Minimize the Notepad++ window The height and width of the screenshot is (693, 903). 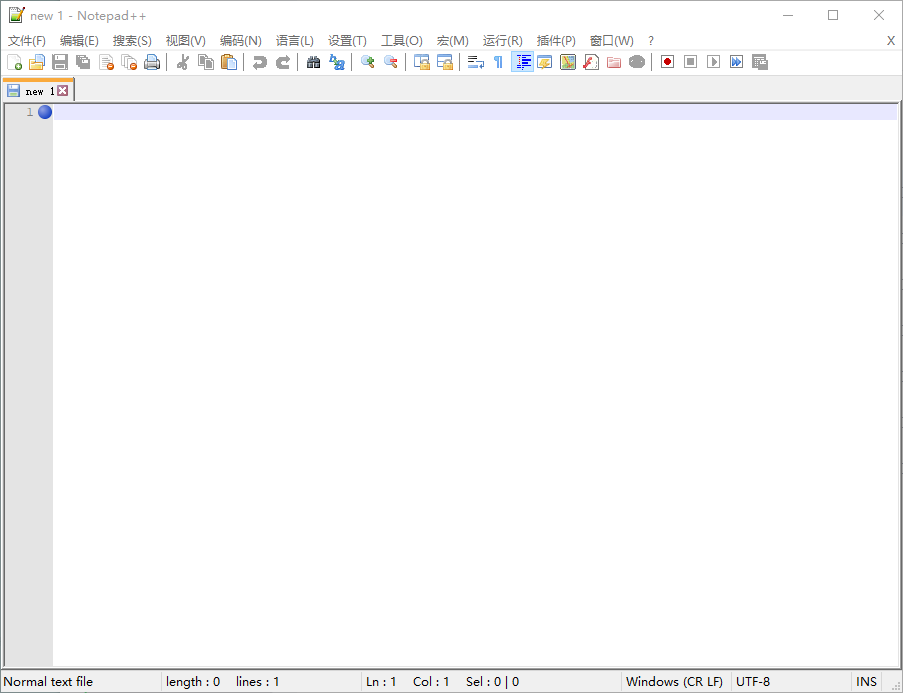tap(788, 16)
